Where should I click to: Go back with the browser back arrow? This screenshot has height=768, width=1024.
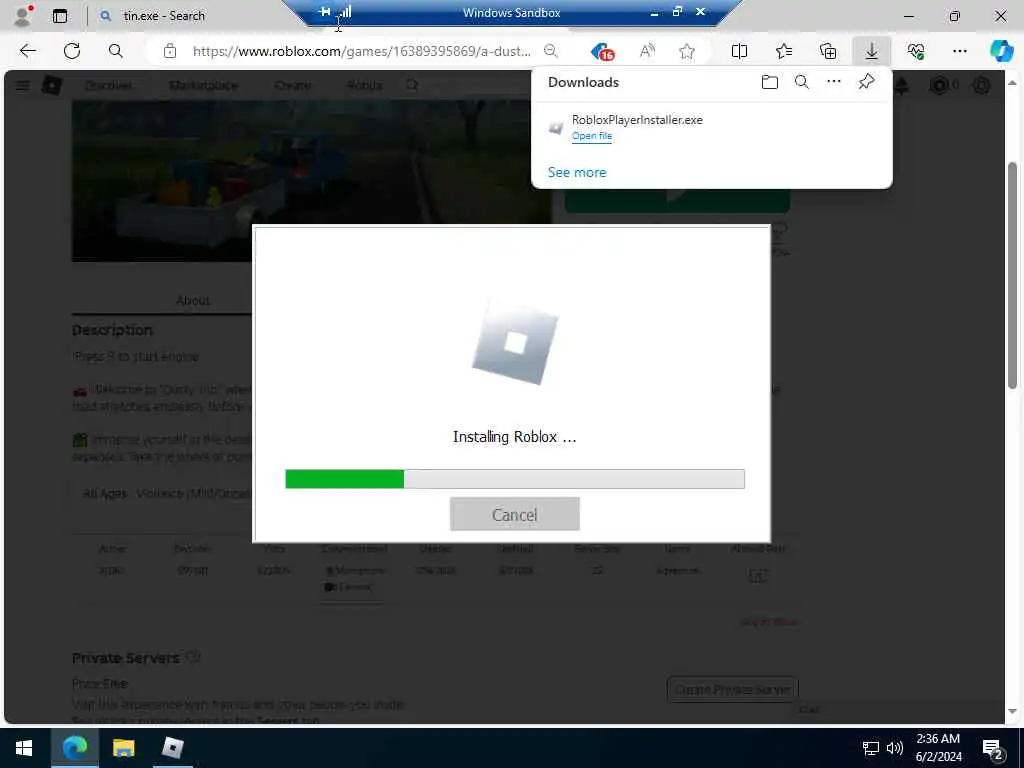tap(27, 51)
